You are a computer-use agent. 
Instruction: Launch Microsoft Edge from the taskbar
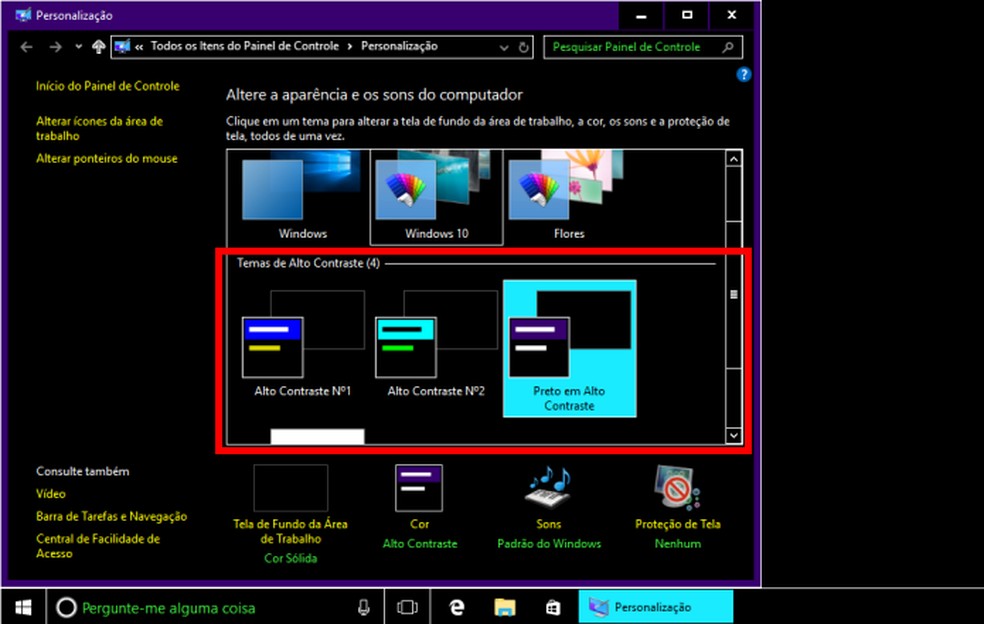[x=457, y=607]
